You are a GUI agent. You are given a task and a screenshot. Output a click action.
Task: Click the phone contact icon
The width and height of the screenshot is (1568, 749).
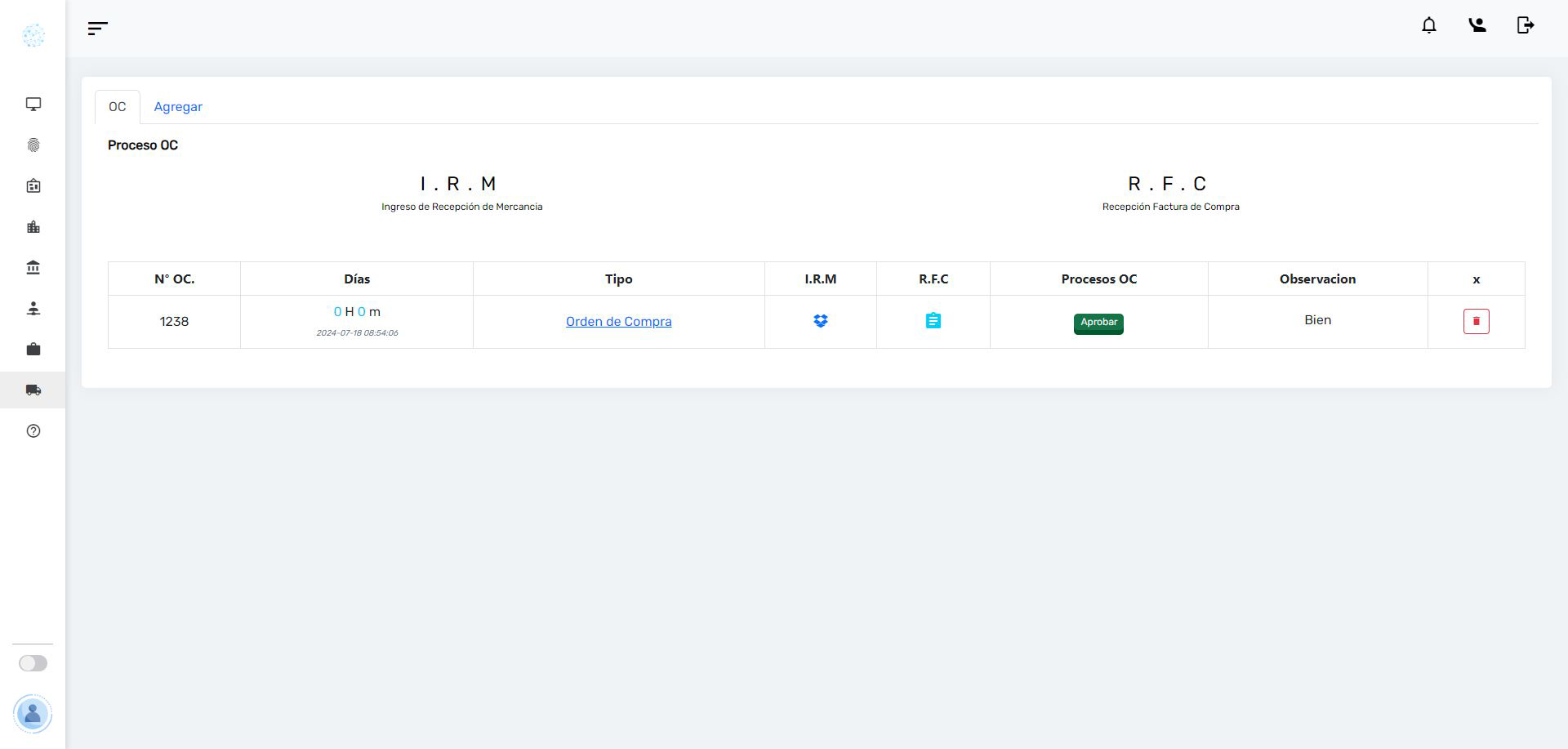[1477, 25]
